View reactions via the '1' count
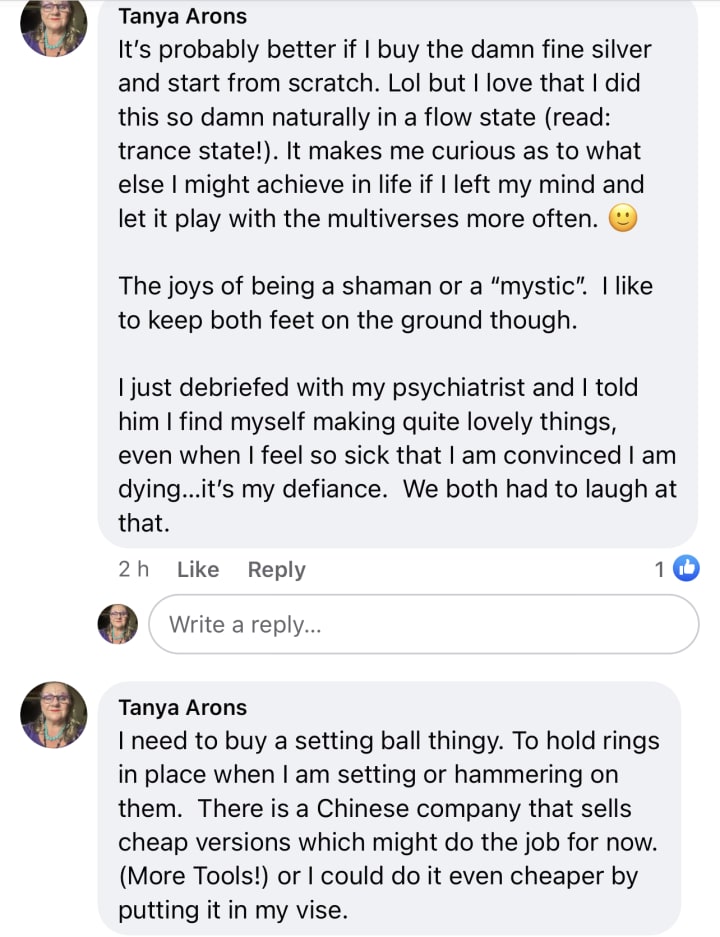720x937 pixels. [660, 569]
